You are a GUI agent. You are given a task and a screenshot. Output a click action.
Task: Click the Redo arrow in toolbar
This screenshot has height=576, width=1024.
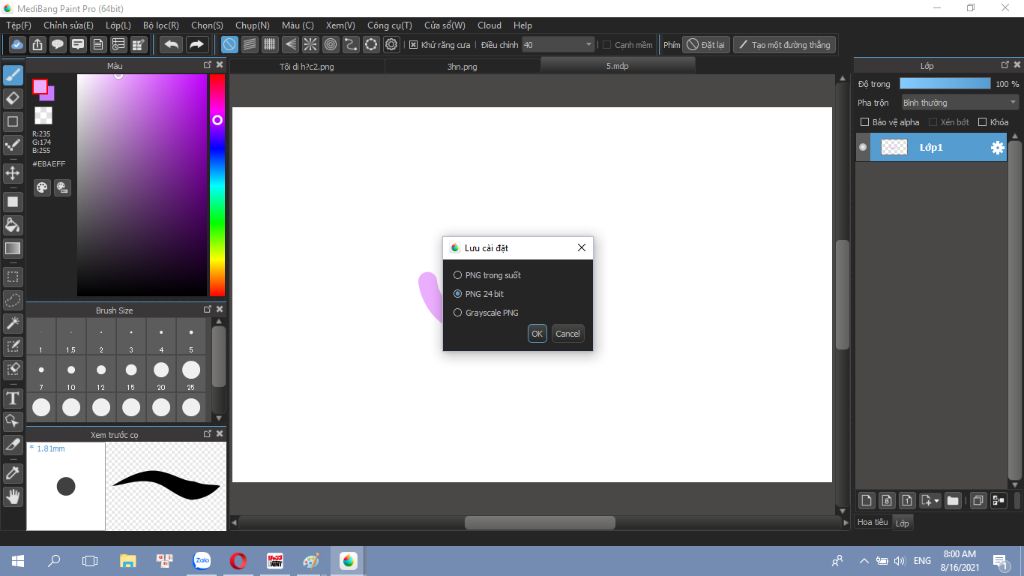[x=196, y=44]
